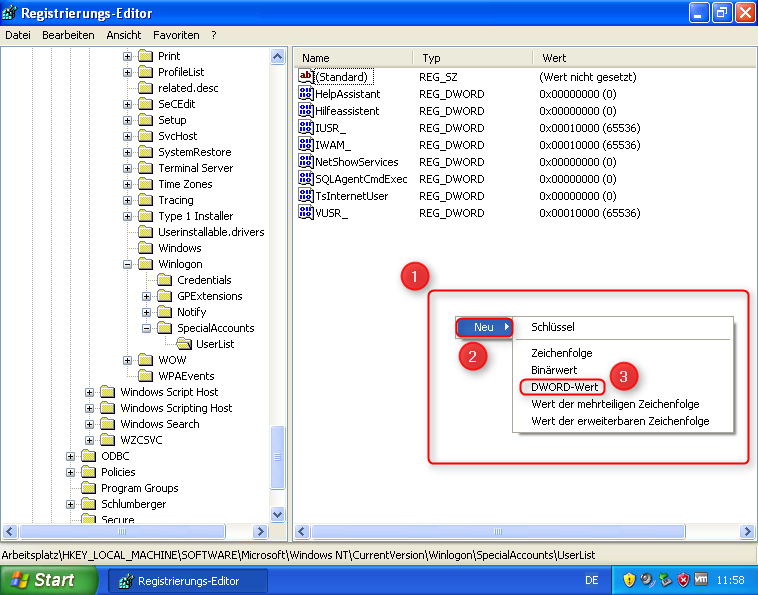
Task: Expand the WOW tree node
Action: point(127,360)
